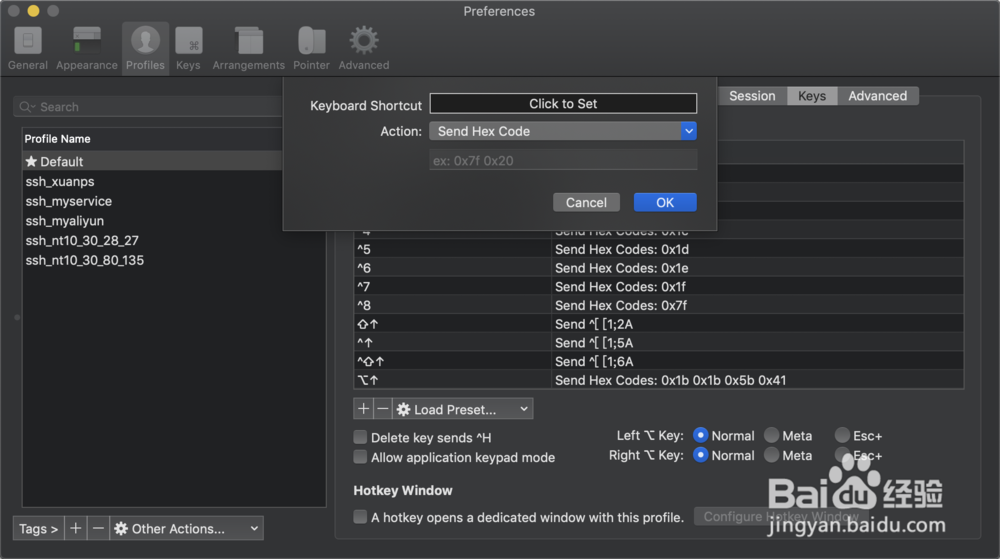Open the Other Actions dropdown menu
Image resolution: width=1000 pixels, height=559 pixels.
186,528
